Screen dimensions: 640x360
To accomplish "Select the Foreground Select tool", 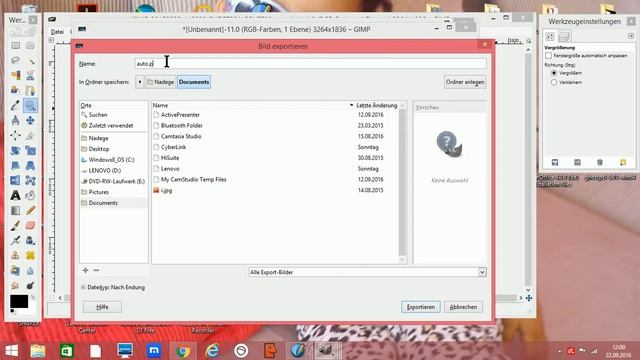I will click(x=15, y=90).
